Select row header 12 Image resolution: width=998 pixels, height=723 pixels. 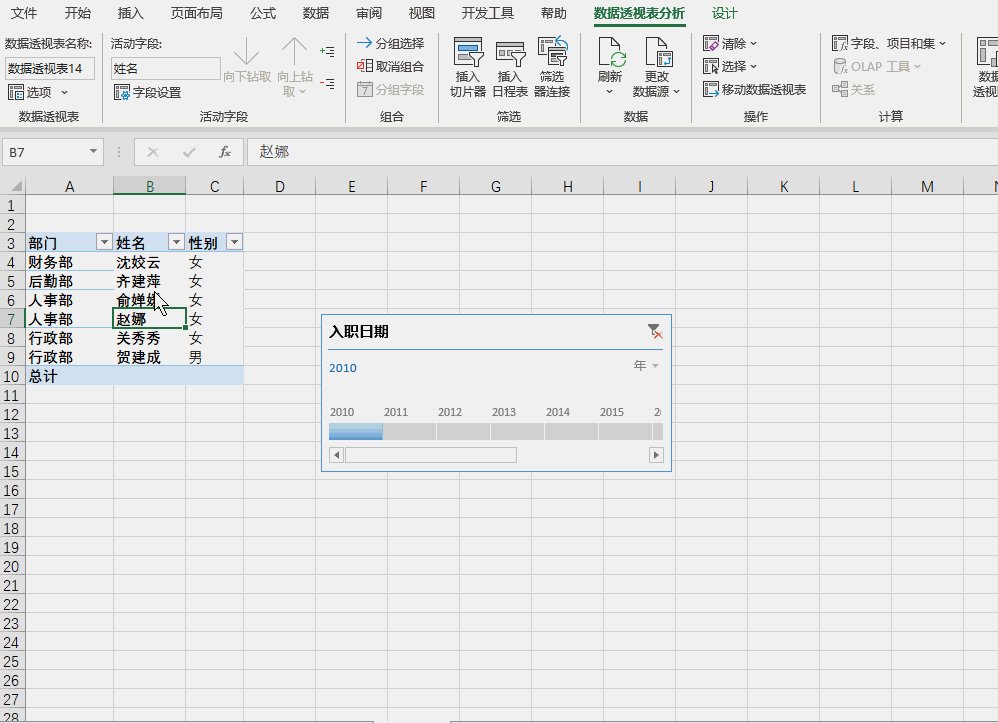11,414
